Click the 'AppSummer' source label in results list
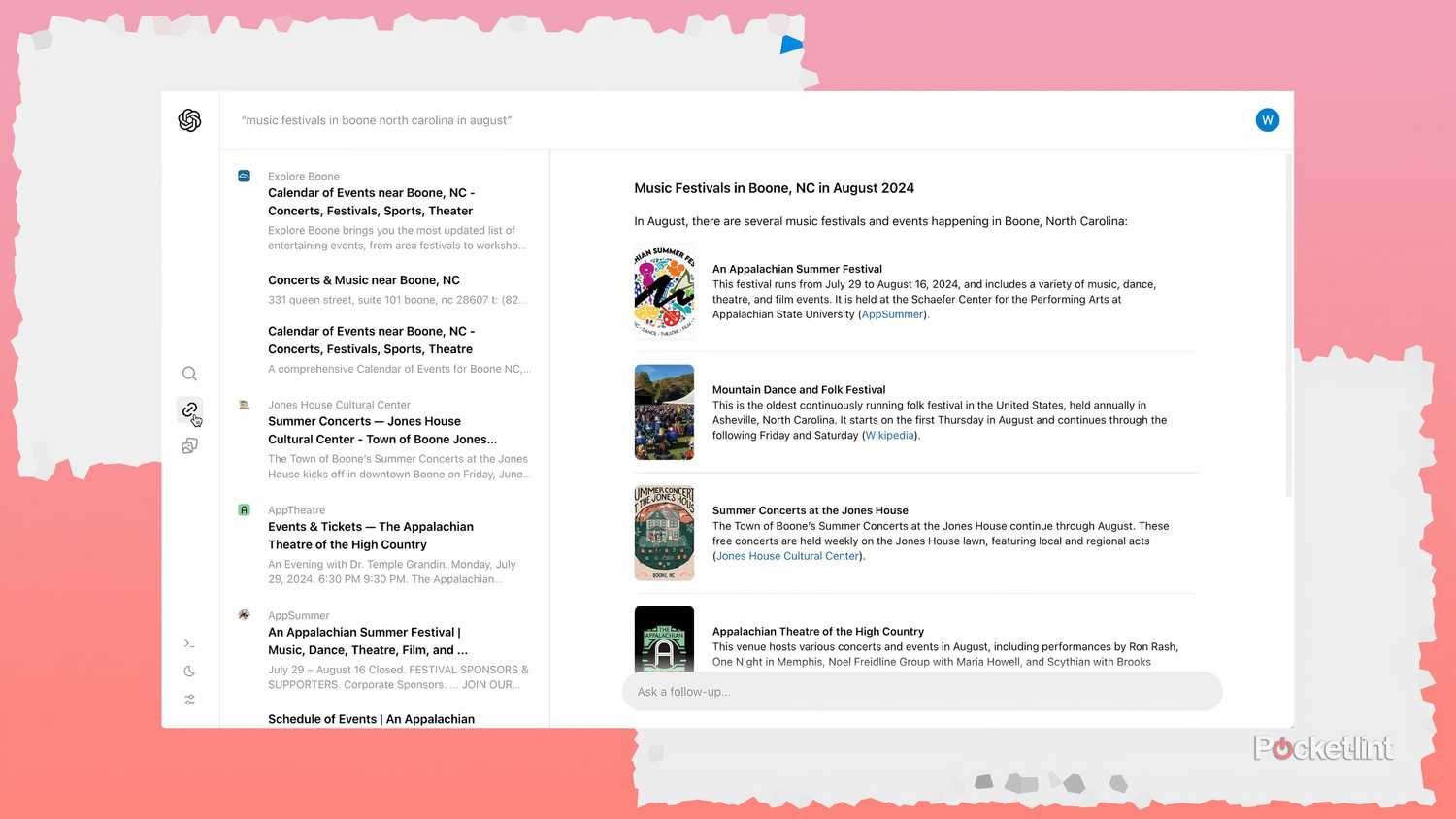Image resolution: width=1456 pixels, height=819 pixels. [299, 616]
